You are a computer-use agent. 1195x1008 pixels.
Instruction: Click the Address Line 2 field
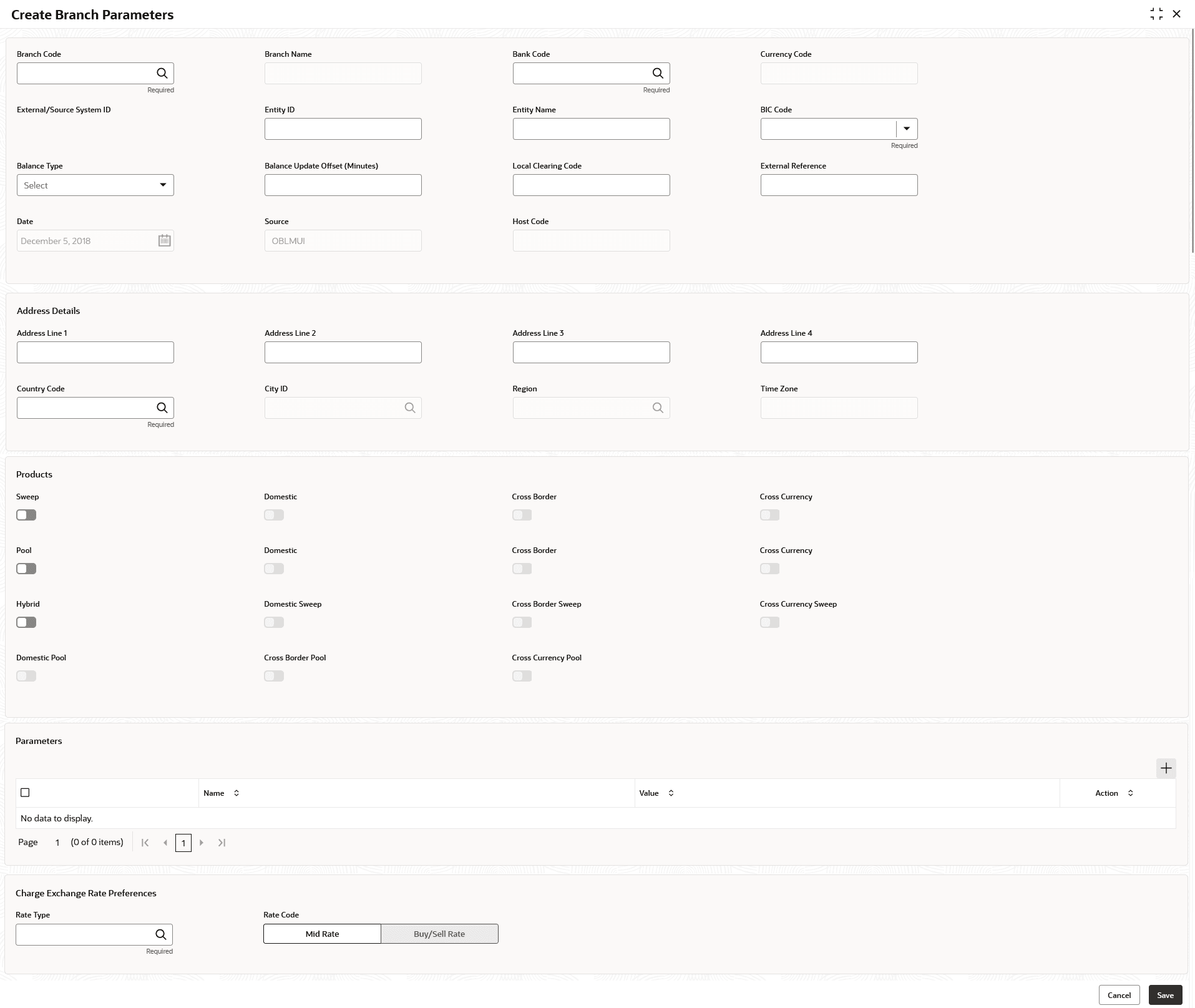(343, 353)
